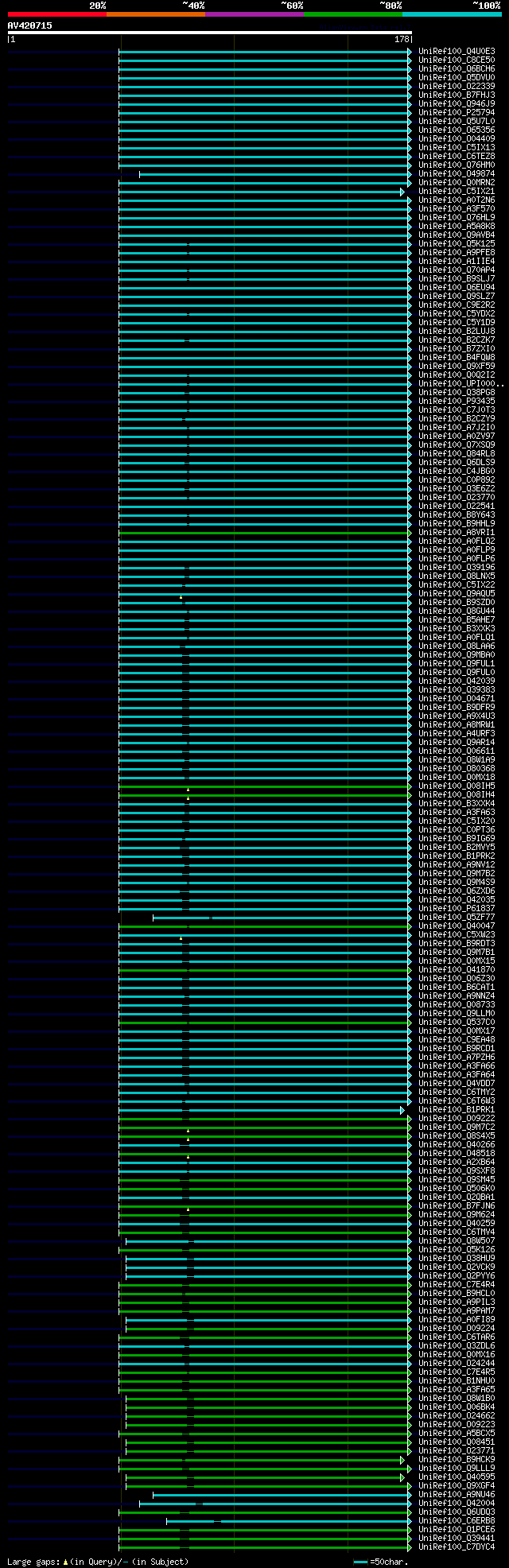Click hit label UniRef100_A9NU46
Screen dimensions: 509x1568
click(457, 1494)
